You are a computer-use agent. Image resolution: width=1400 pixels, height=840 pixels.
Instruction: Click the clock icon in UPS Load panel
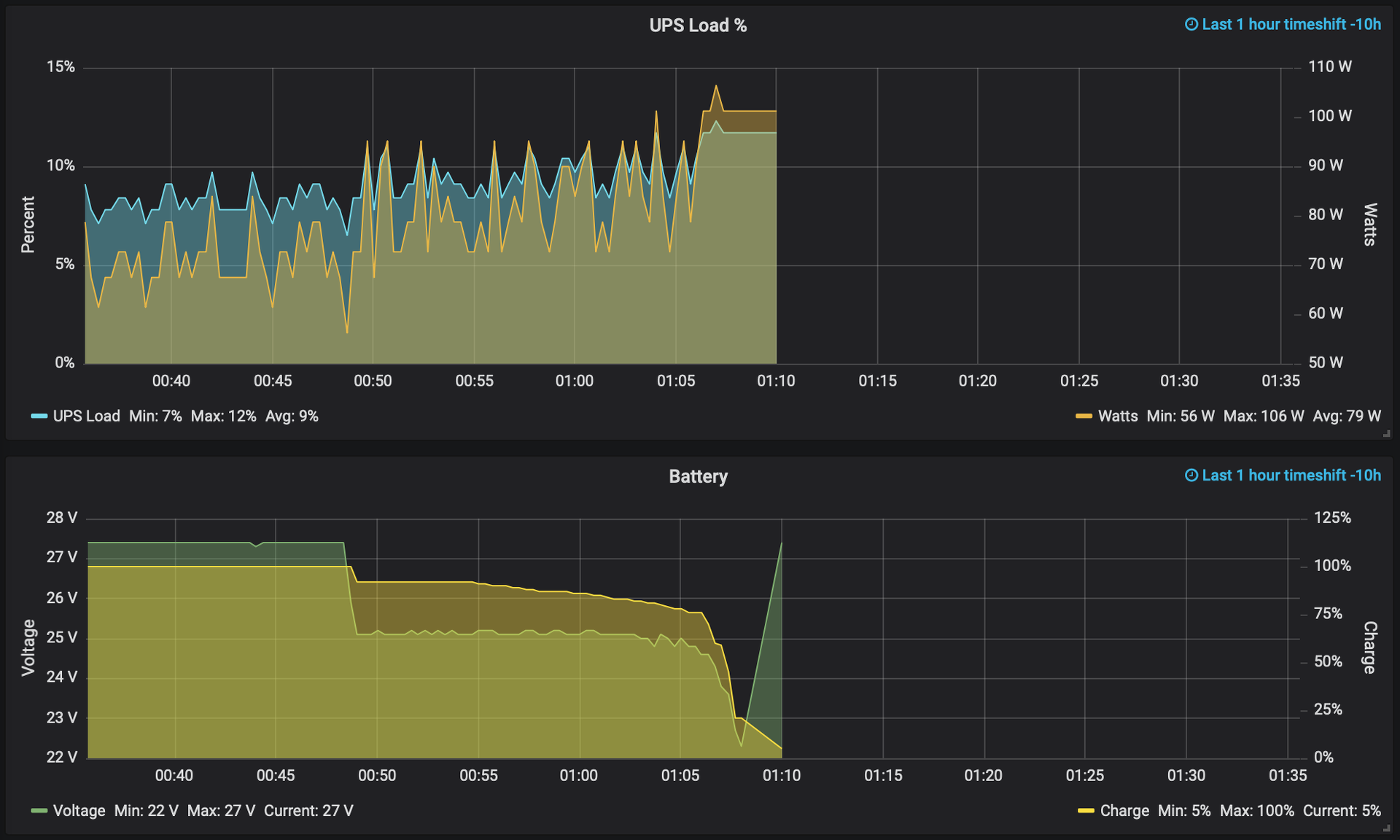(1191, 25)
